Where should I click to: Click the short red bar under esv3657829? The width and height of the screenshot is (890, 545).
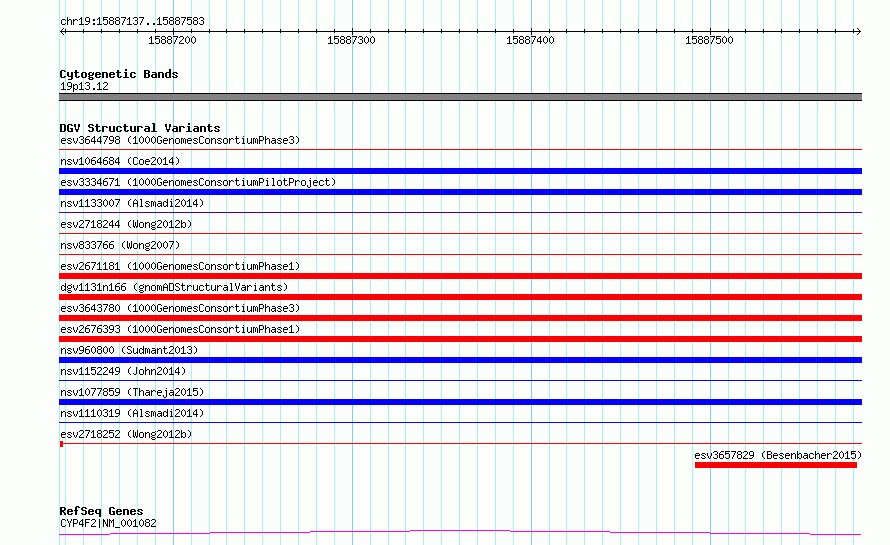(x=775, y=465)
